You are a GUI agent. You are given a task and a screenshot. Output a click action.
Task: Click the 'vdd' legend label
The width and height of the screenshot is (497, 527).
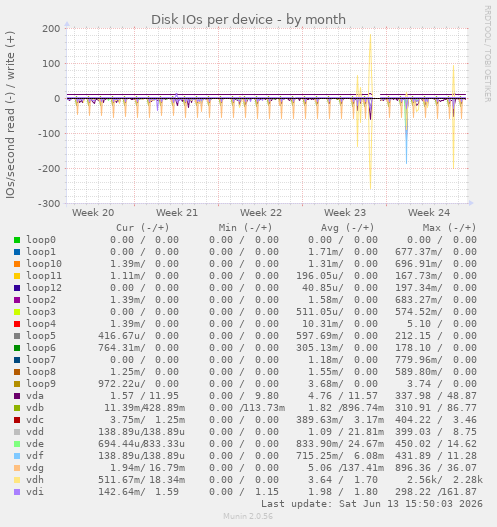pos(35,432)
